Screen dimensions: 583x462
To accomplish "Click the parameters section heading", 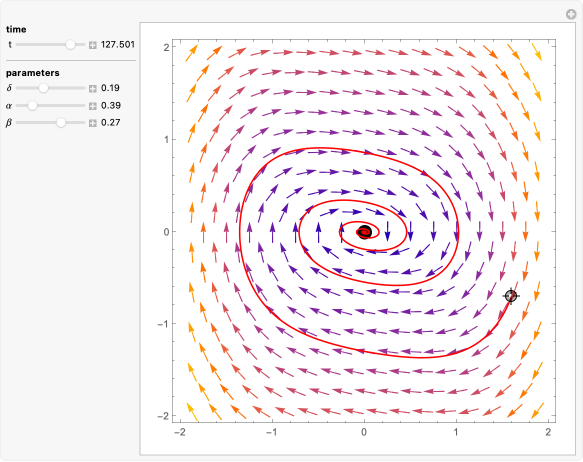I will (x=33, y=73).
